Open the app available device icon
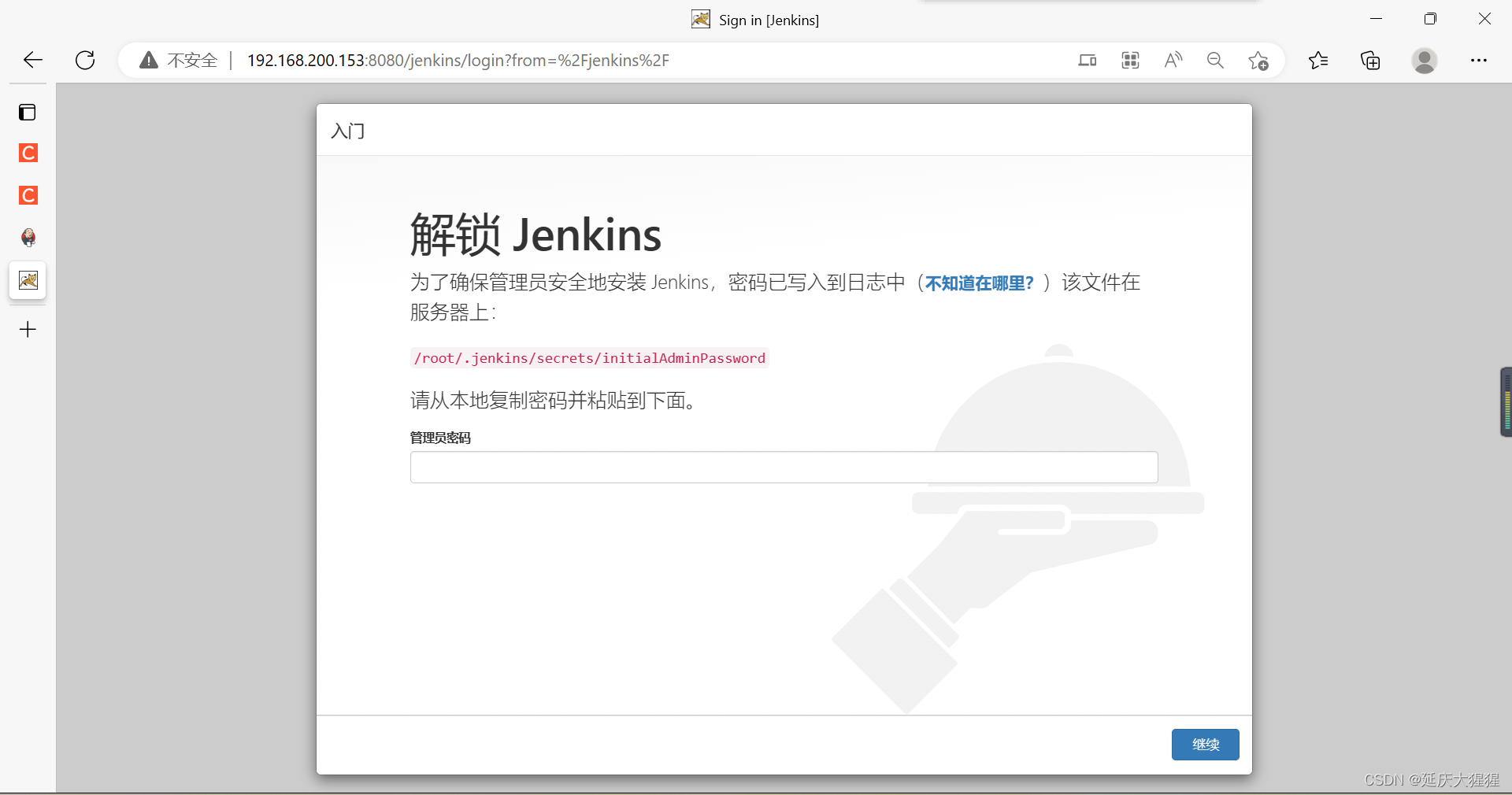 point(1088,61)
